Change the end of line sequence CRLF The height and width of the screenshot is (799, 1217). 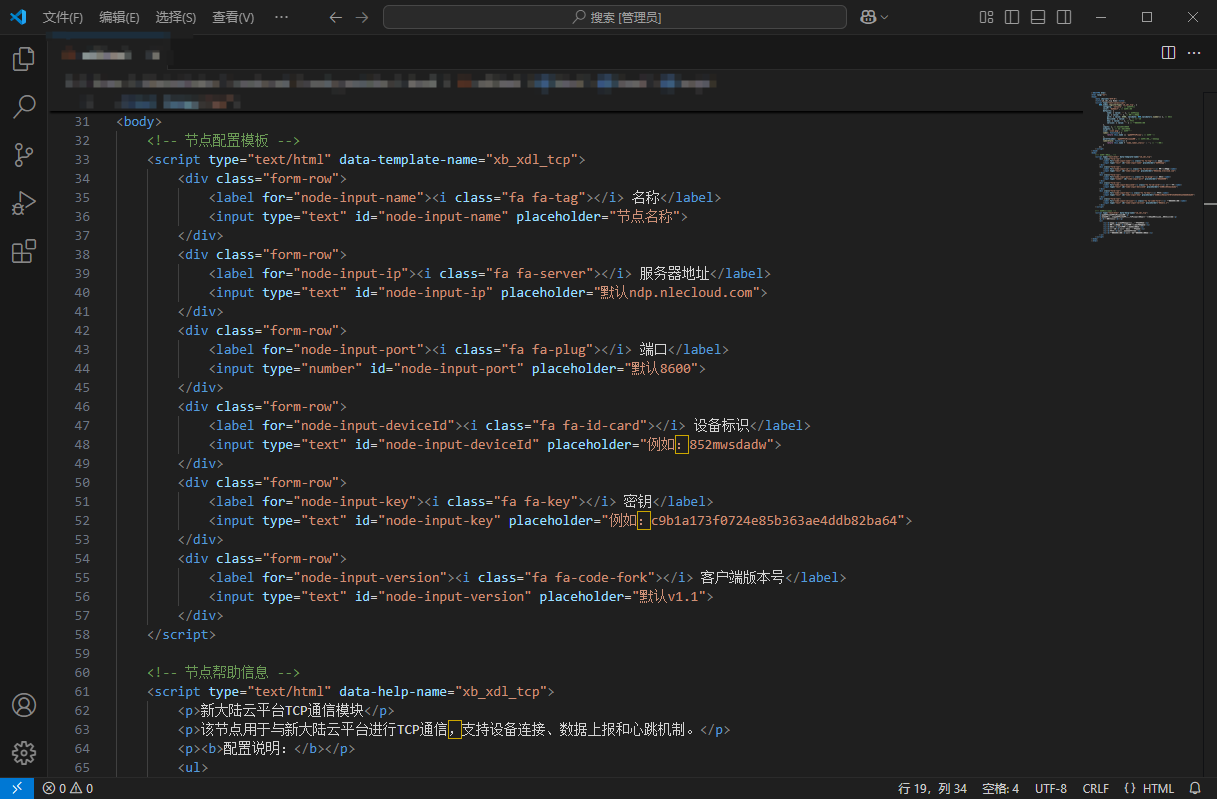(1096, 788)
